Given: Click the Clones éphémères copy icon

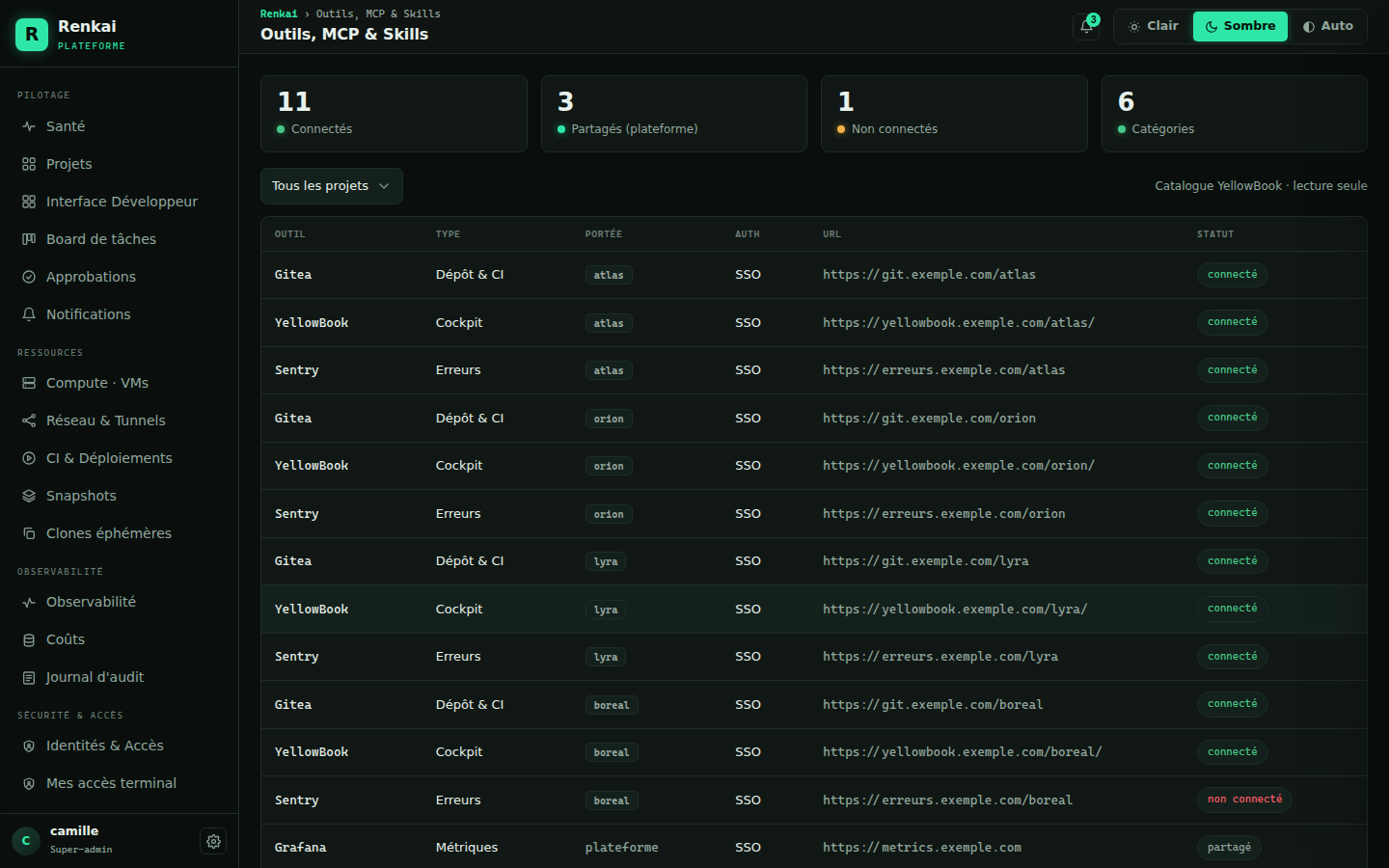Looking at the screenshot, I should pyautogui.click(x=29, y=533).
